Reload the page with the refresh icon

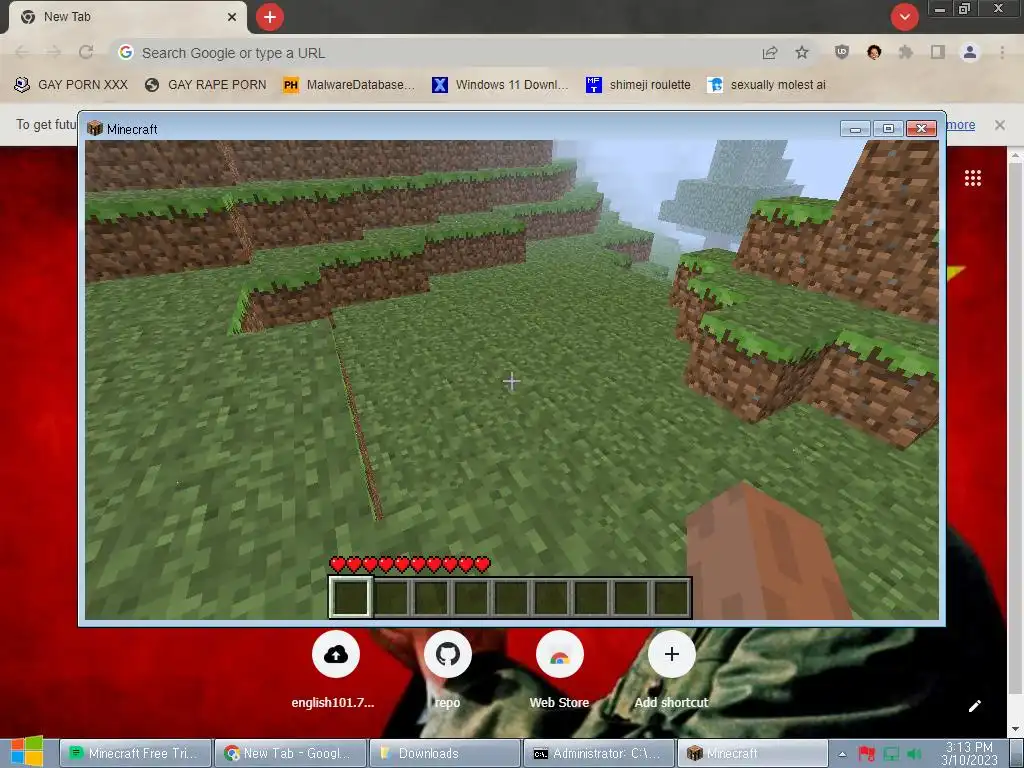(x=86, y=52)
